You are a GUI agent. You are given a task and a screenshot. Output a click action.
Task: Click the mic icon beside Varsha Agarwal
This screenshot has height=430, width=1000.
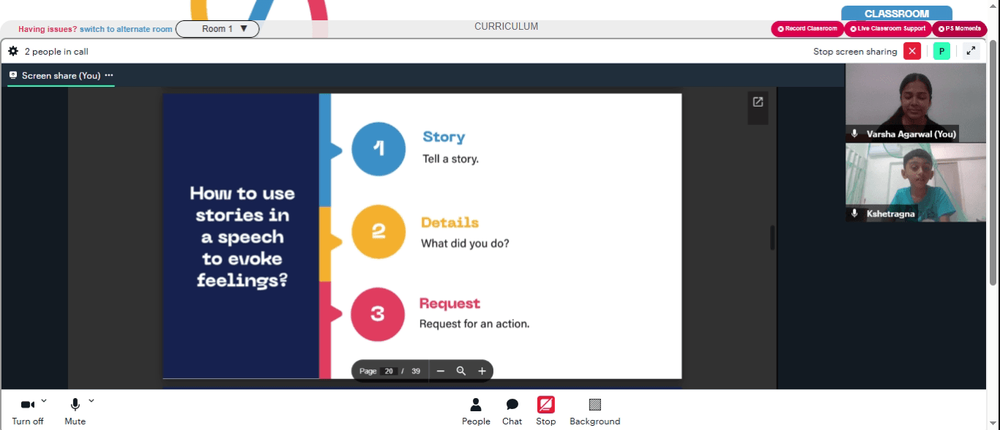coord(855,134)
